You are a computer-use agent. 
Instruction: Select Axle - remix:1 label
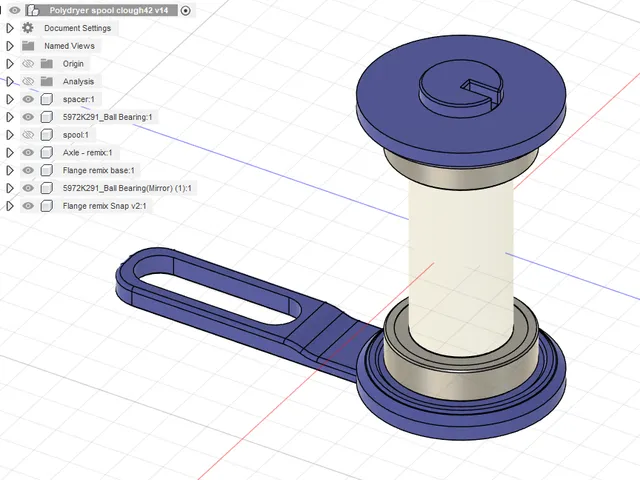coord(87,153)
